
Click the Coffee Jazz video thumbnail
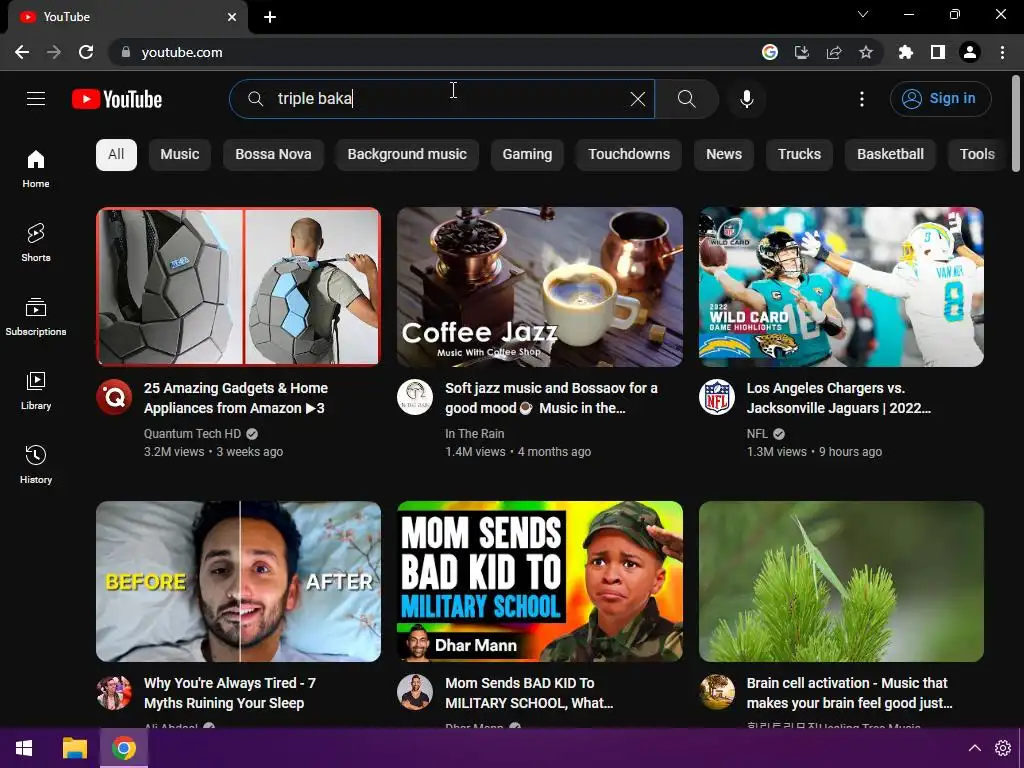click(540, 287)
